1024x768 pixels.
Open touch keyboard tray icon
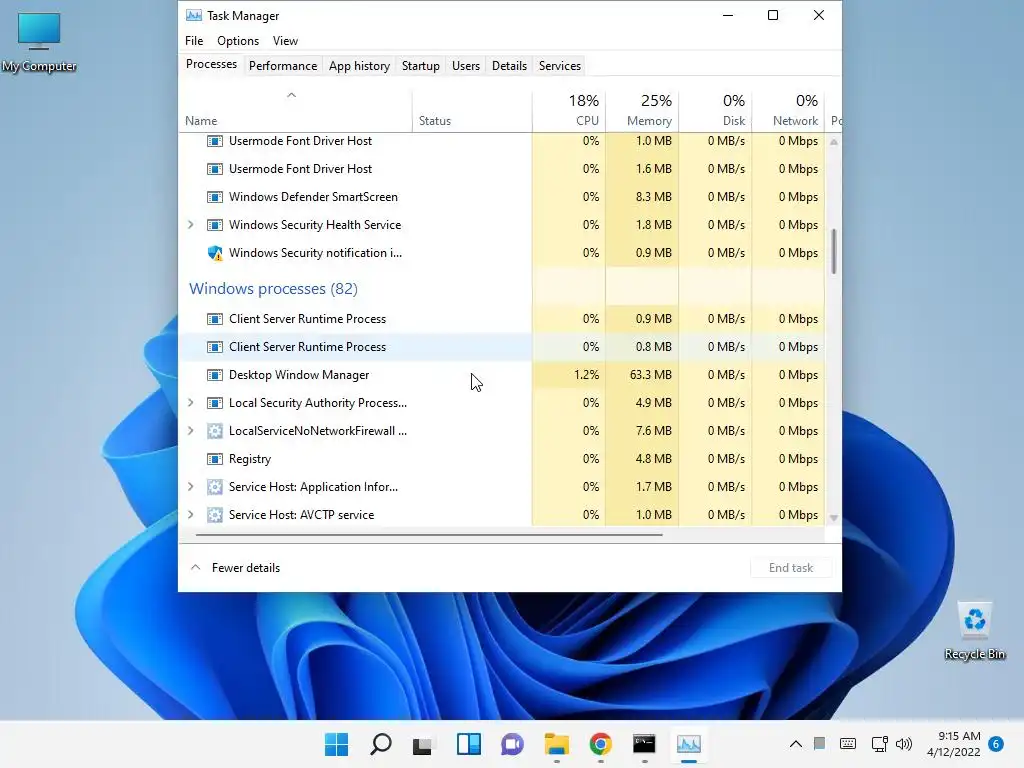(848, 744)
